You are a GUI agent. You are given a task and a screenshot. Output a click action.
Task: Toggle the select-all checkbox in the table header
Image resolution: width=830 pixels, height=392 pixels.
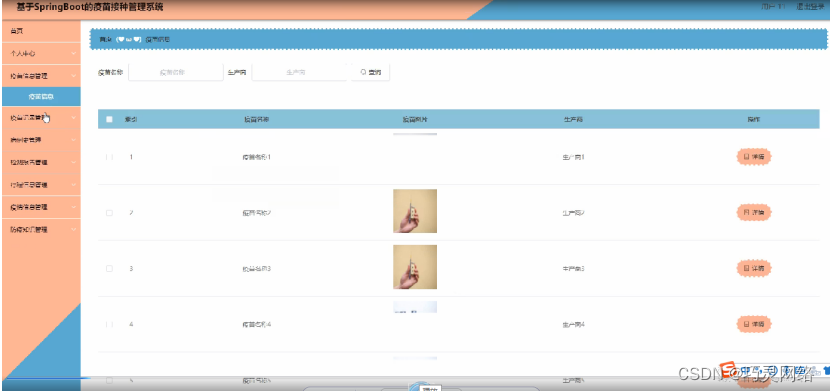coord(110,119)
